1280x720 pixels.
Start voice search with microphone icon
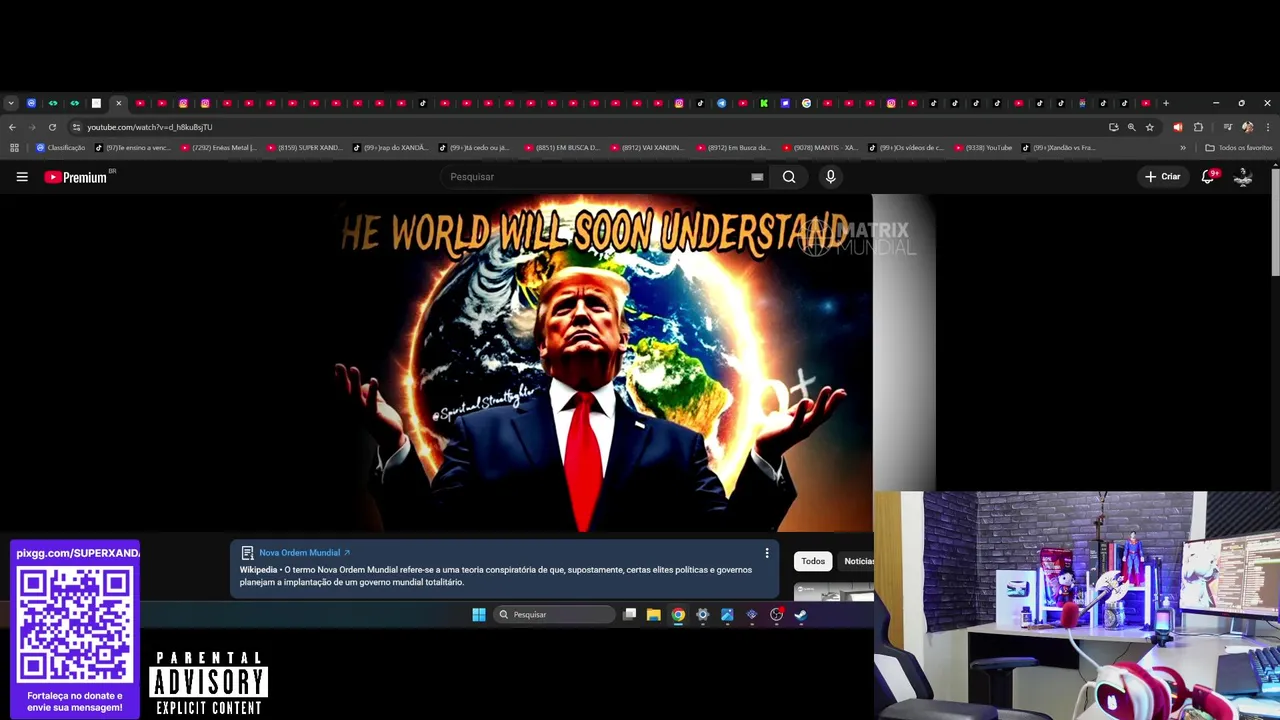pyautogui.click(x=830, y=177)
